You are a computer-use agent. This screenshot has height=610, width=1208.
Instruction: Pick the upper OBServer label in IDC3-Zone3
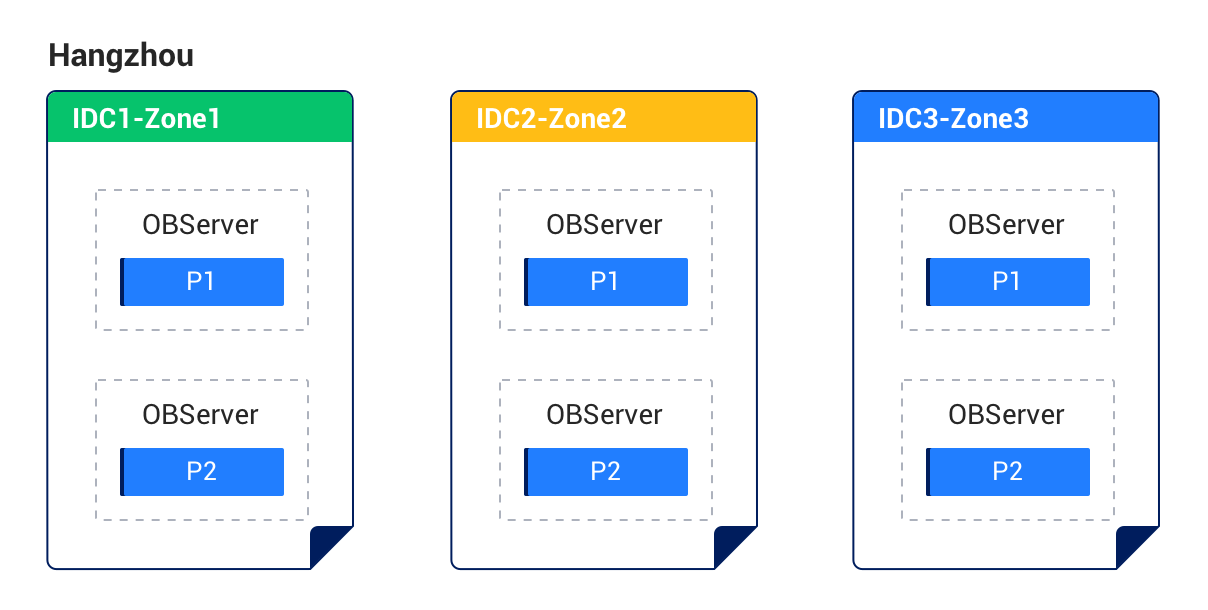click(1006, 225)
